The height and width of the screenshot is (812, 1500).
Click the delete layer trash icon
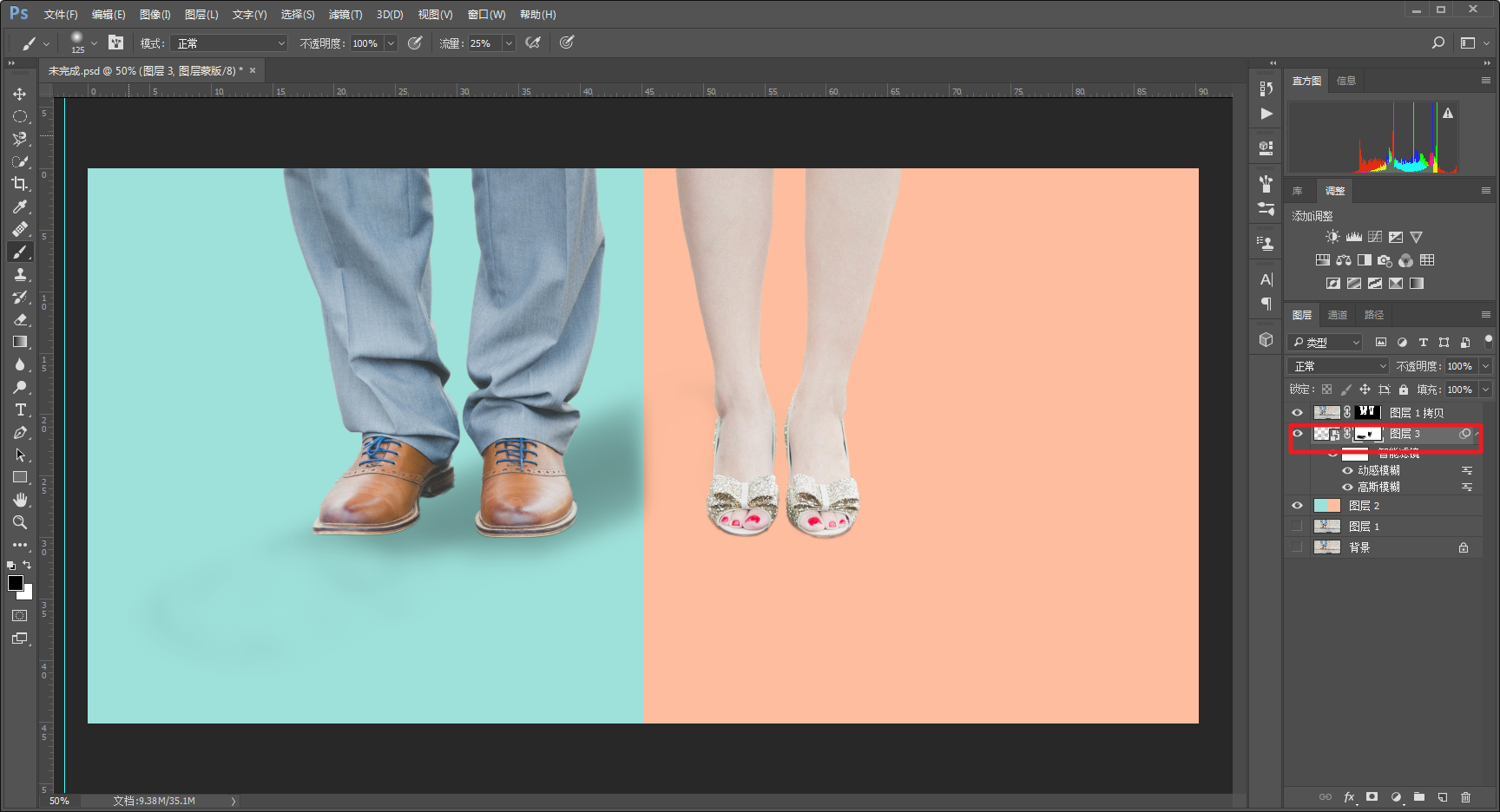pos(1465,796)
